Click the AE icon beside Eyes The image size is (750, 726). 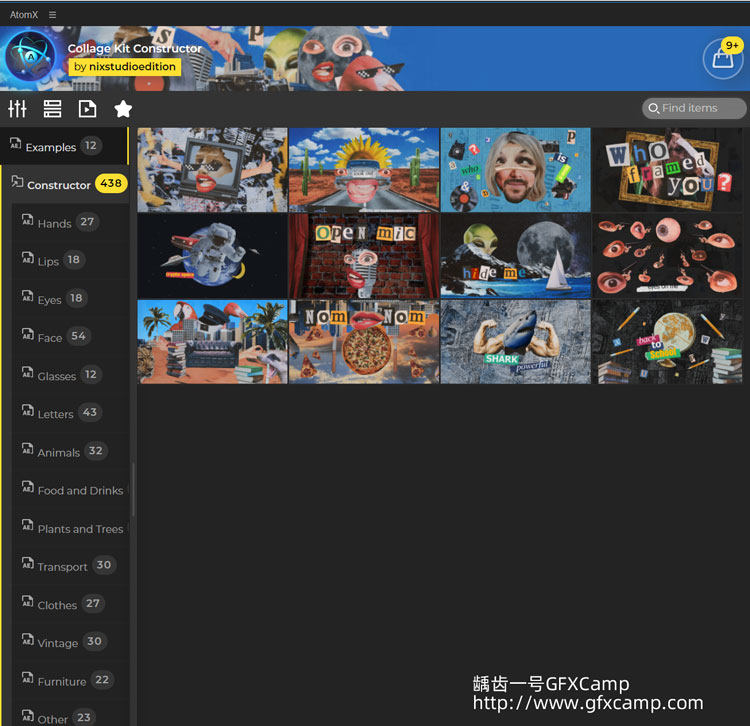(28, 297)
